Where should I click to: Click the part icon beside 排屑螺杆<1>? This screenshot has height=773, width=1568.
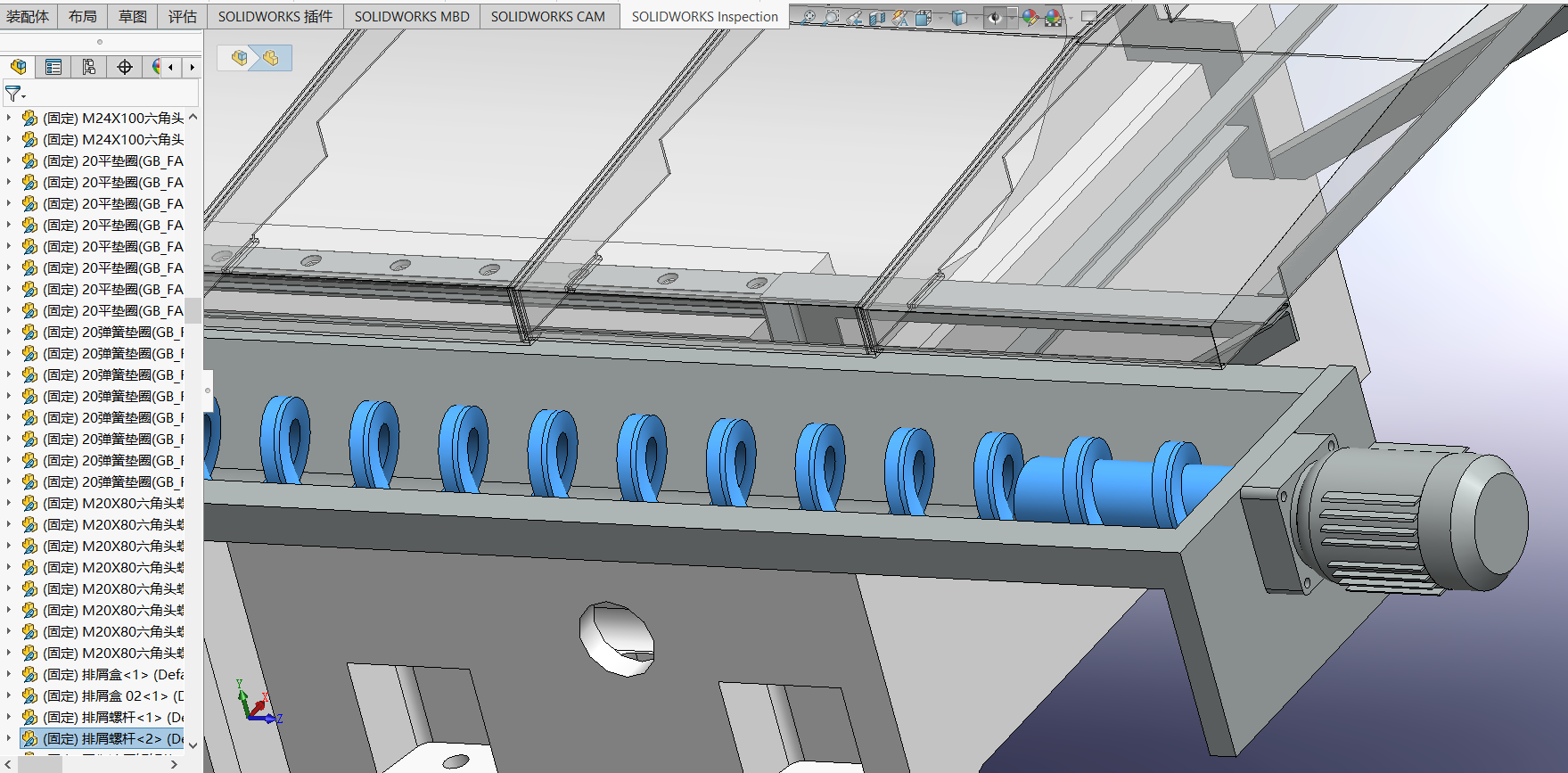pyautogui.click(x=29, y=717)
